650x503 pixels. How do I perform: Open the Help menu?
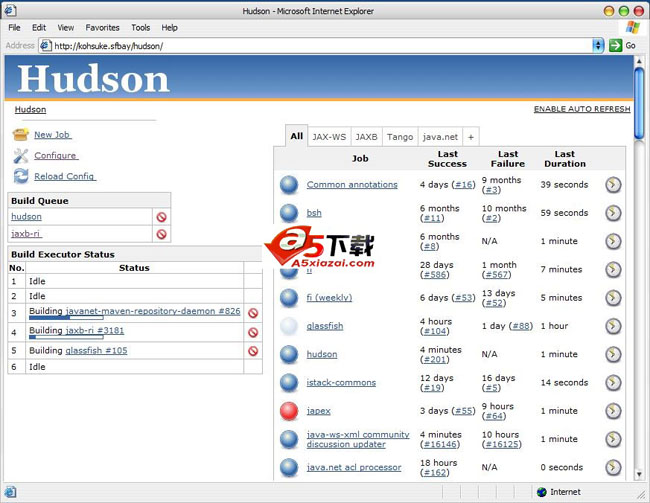point(170,28)
